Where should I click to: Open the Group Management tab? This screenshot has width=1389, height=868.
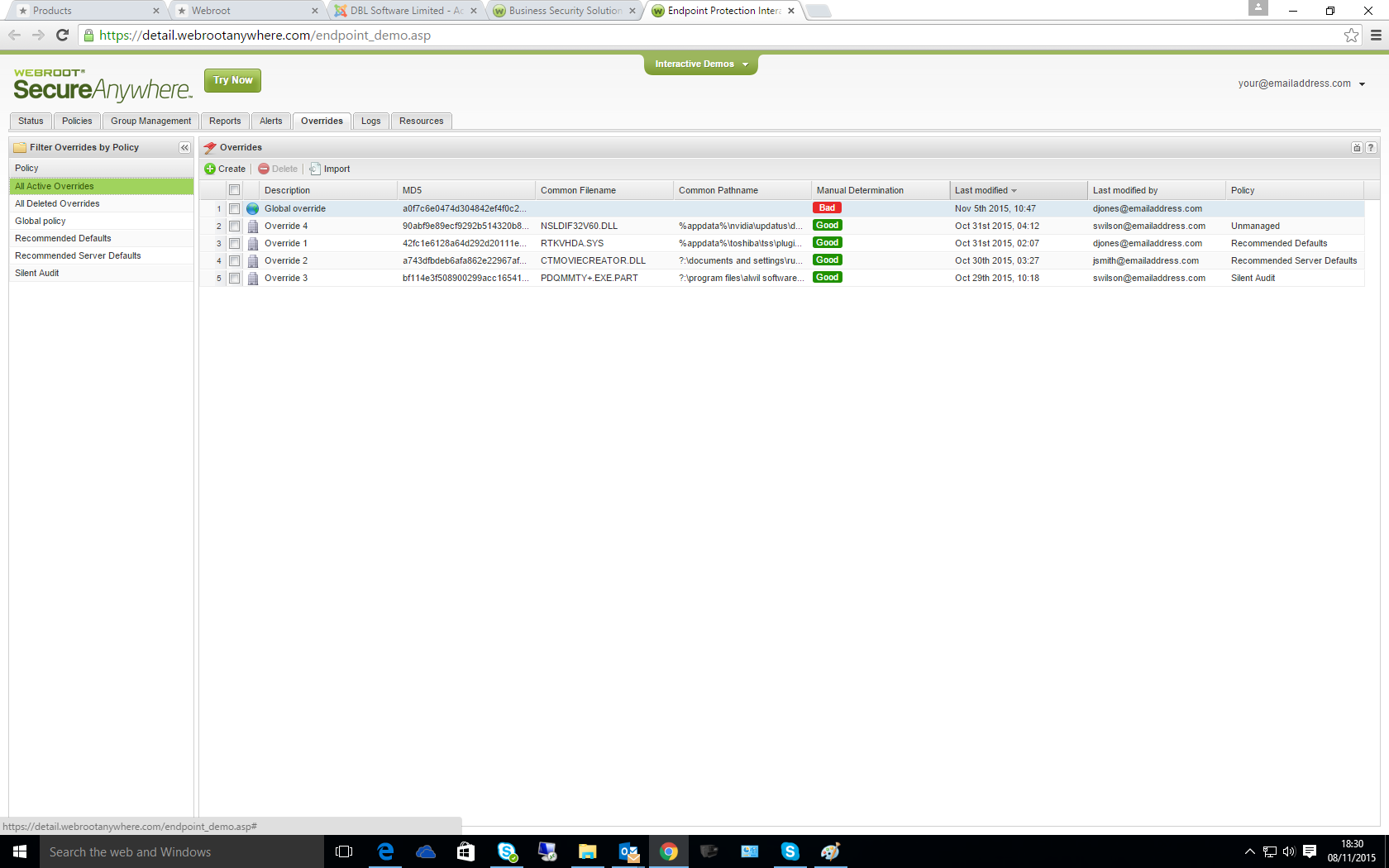pyautogui.click(x=150, y=121)
